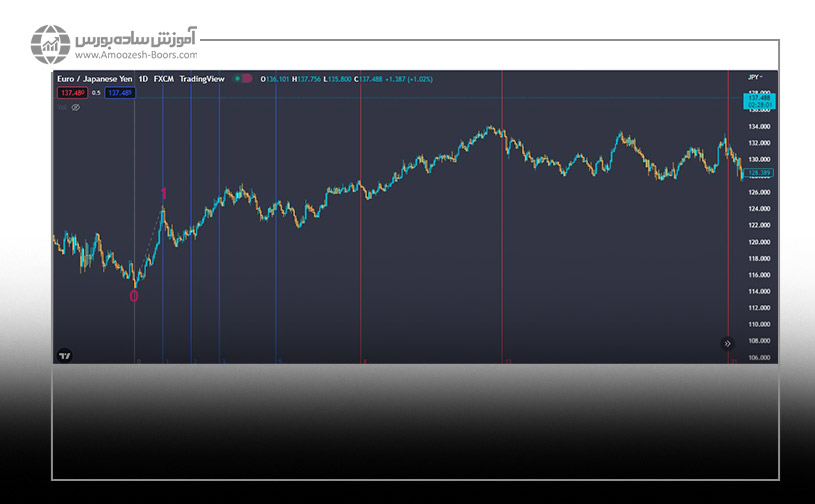Click the 128.389 last price tag
The image size is (815, 504).
(x=759, y=173)
